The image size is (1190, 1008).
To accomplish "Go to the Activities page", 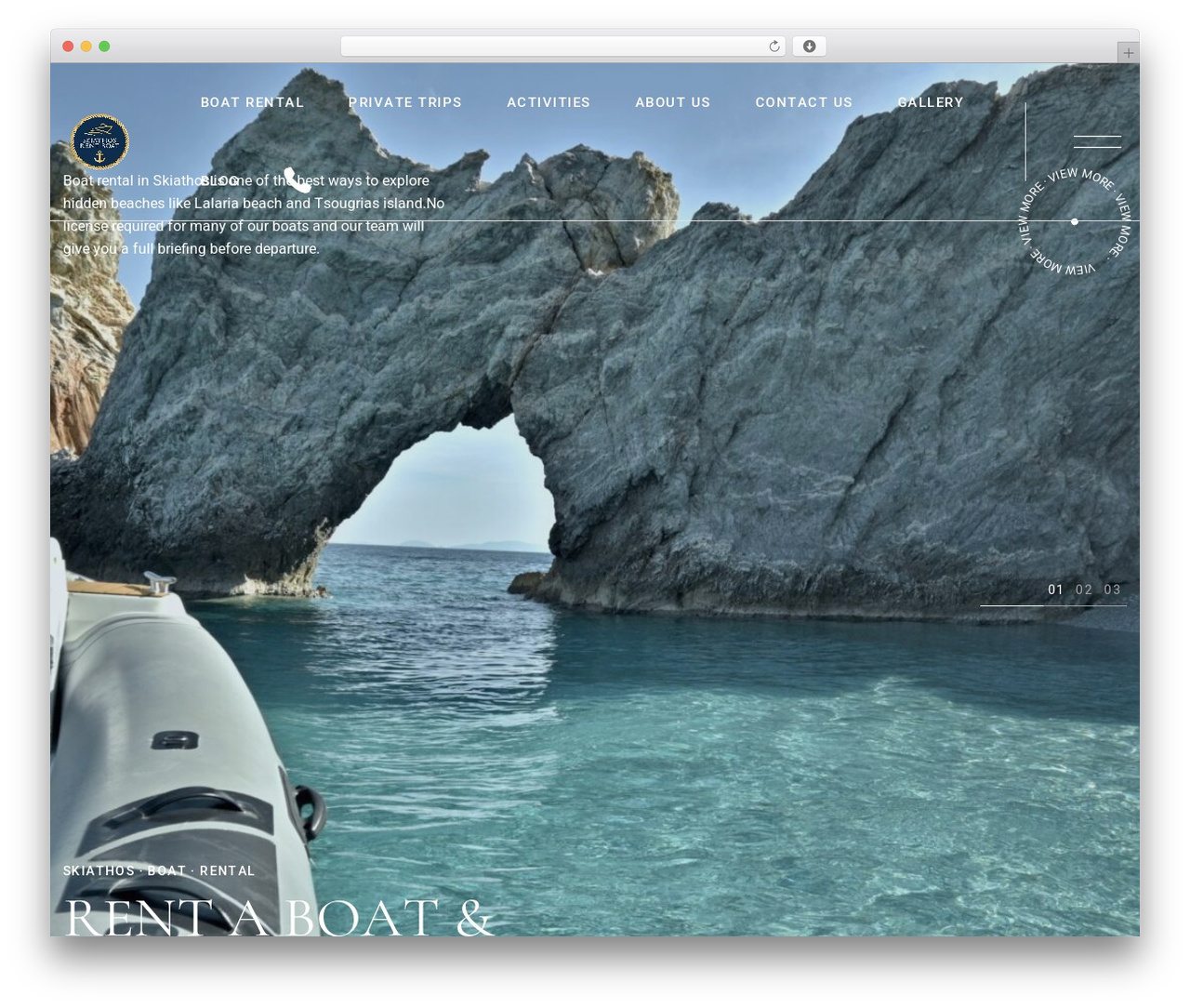I will pyautogui.click(x=549, y=102).
